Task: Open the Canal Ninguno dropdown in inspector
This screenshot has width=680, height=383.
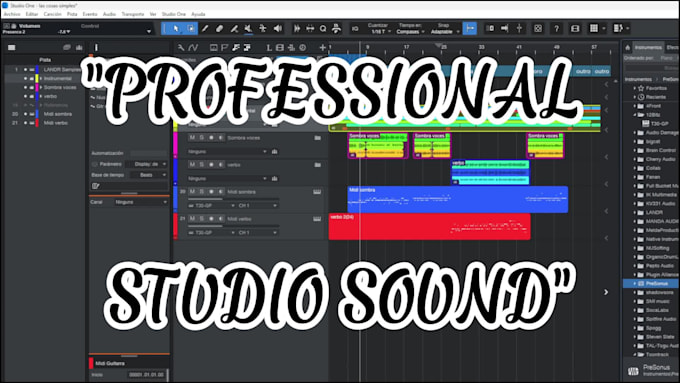Action: 141,202
